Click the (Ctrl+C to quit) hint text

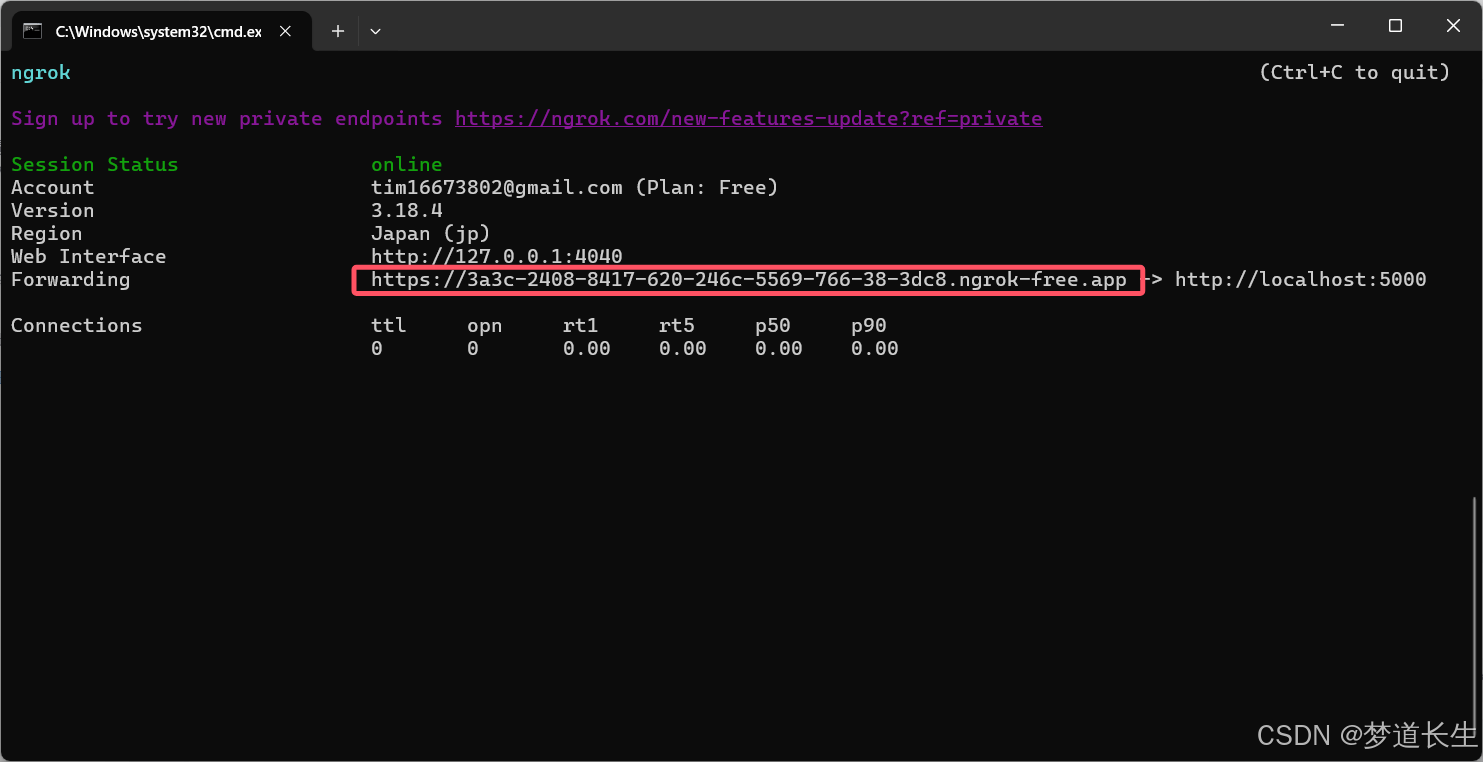coord(1355,72)
